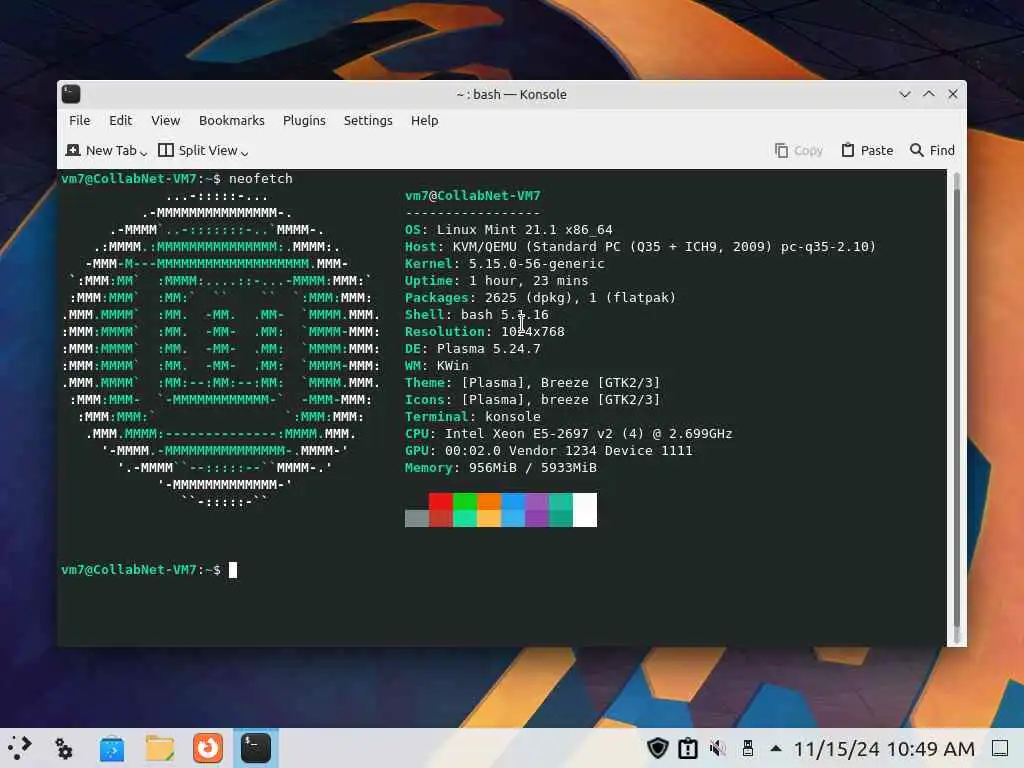
Task: Open the Help menu
Action: pyautogui.click(x=424, y=120)
